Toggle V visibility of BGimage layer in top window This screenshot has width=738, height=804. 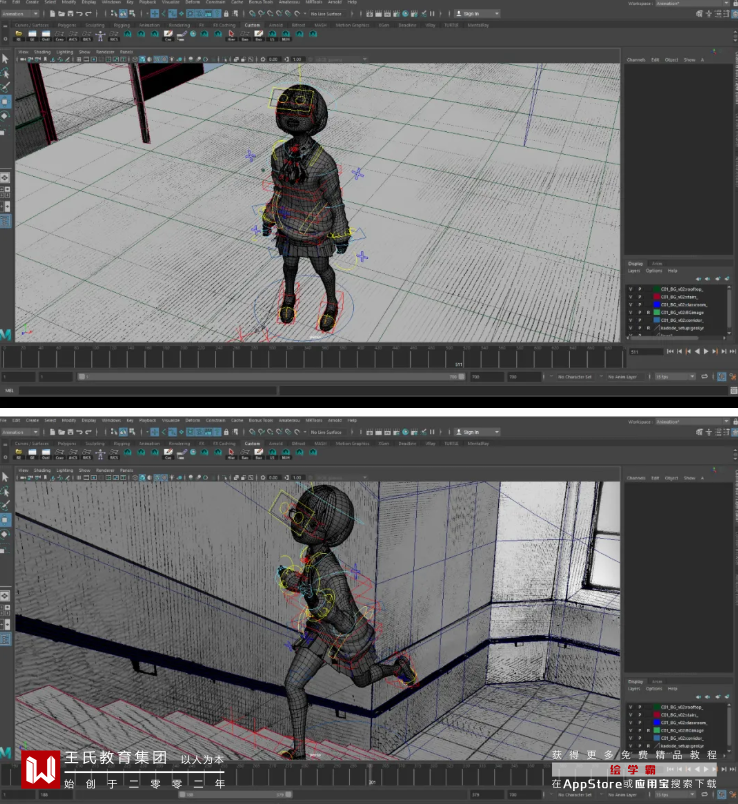[x=631, y=312]
